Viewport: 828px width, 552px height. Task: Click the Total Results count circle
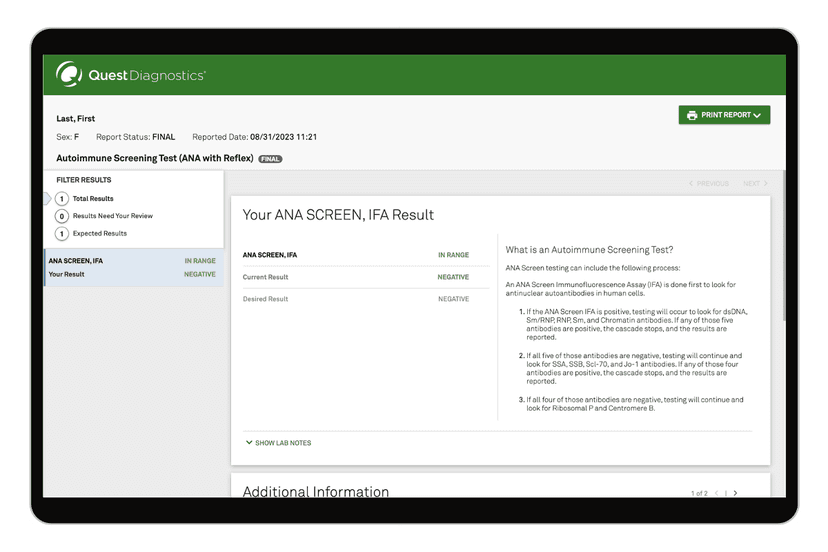click(x=62, y=199)
